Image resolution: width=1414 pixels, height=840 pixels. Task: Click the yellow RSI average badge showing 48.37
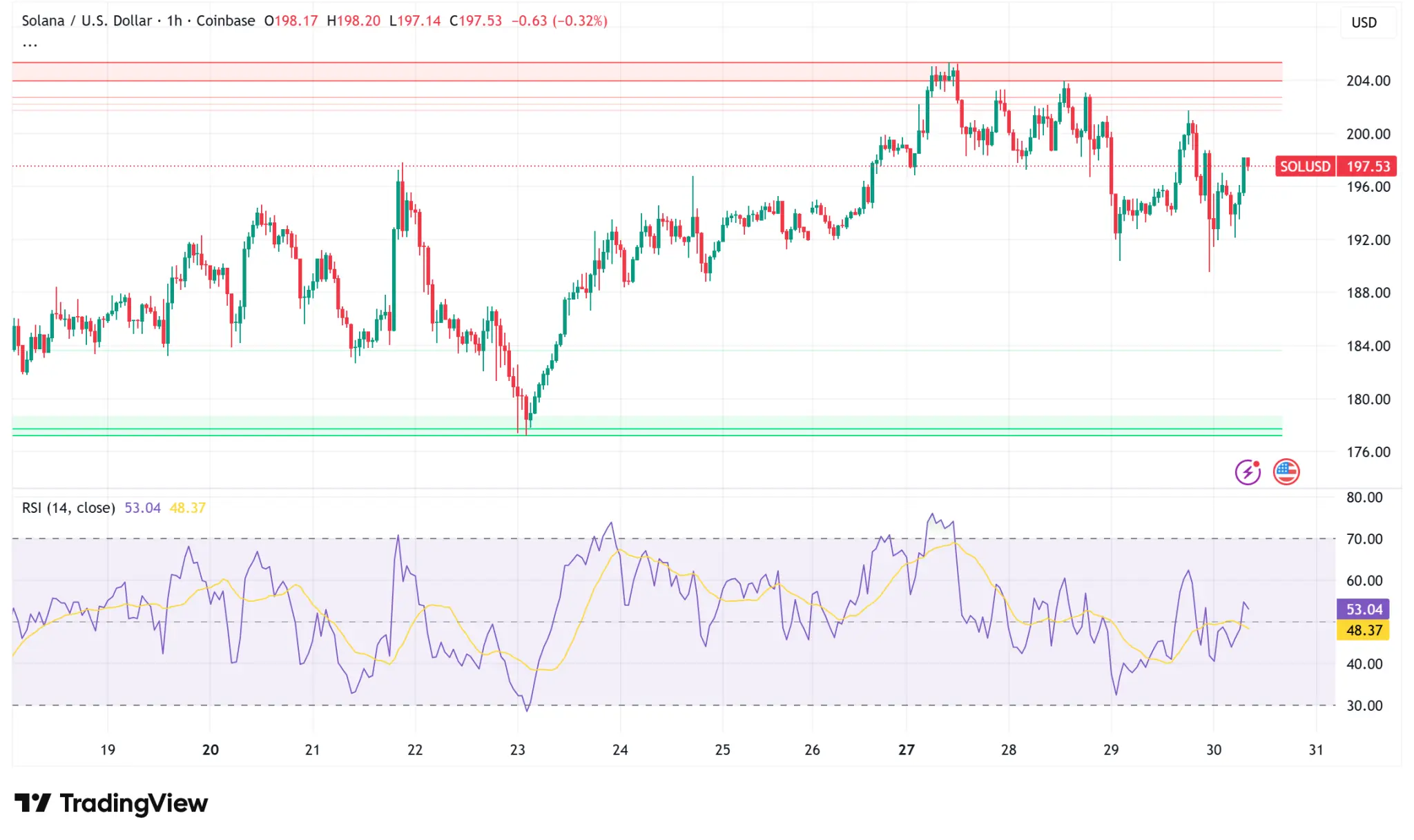pos(1364,630)
